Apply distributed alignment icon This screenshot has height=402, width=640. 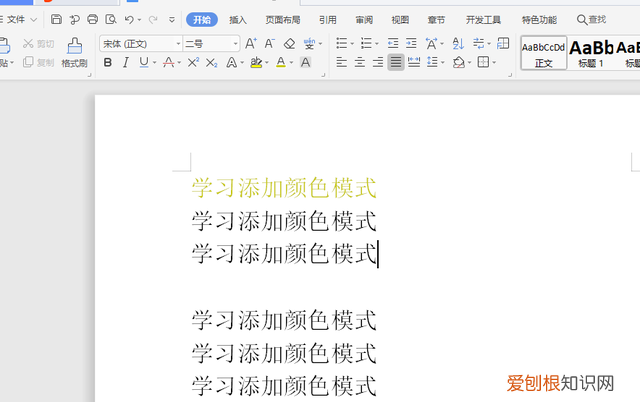414,62
